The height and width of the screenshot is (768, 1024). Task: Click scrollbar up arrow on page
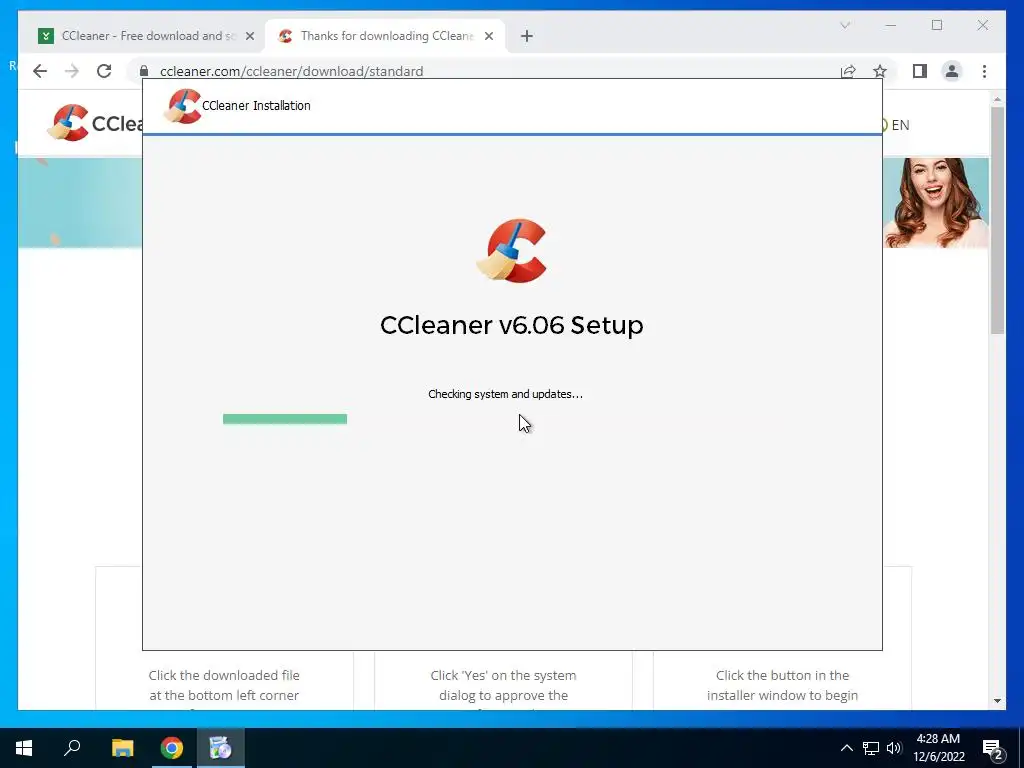(x=997, y=99)
